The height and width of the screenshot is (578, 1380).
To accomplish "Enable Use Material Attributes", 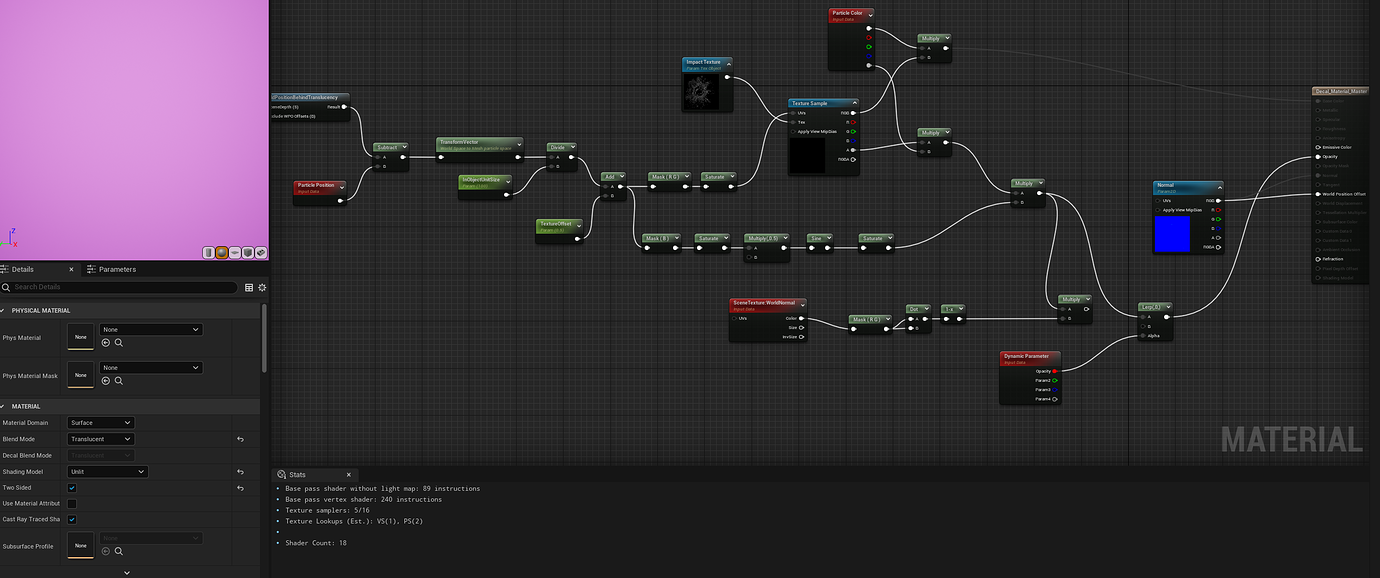I will (71, 503).
